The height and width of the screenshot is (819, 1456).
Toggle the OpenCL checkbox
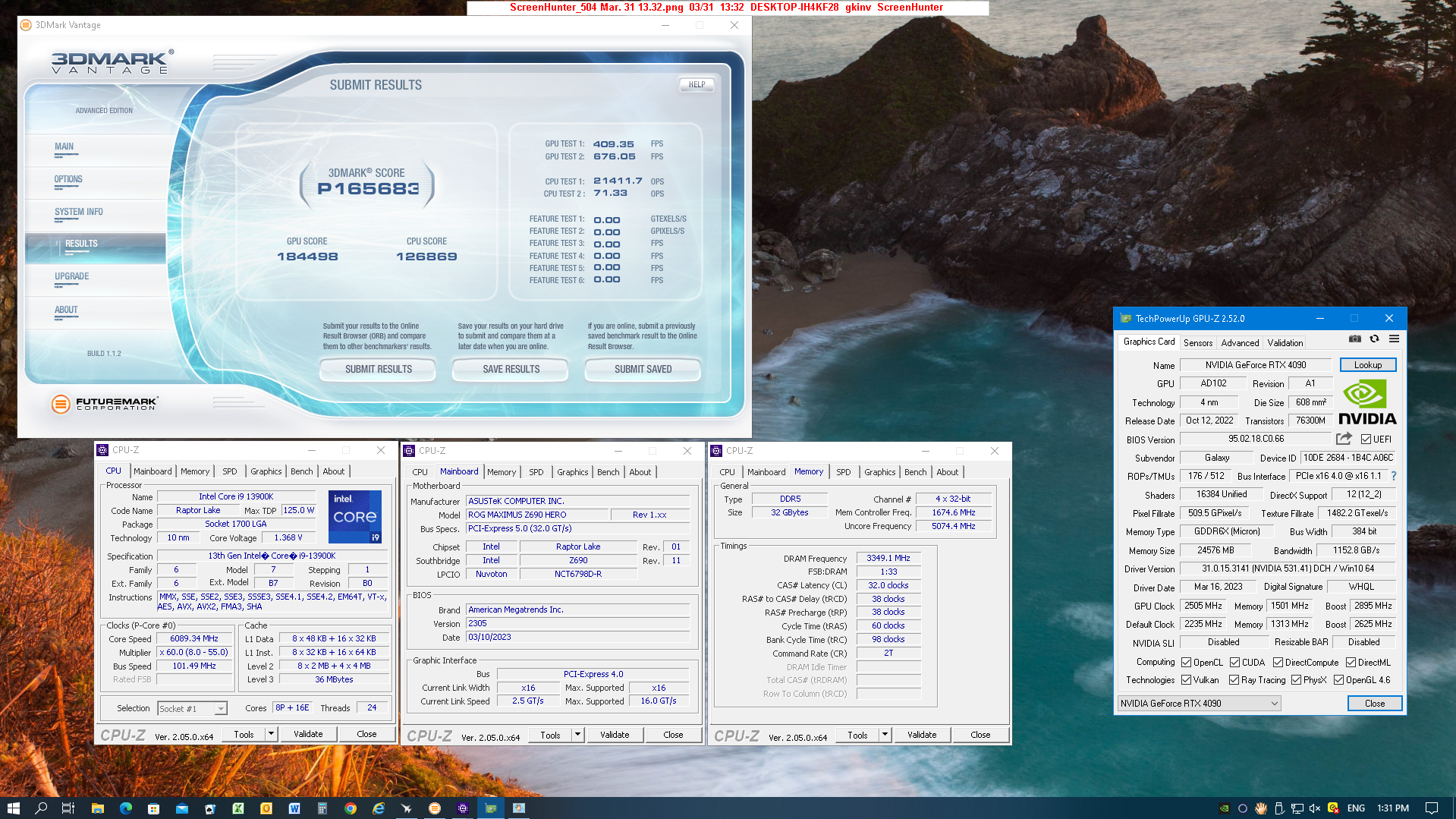click(1186, 663)
